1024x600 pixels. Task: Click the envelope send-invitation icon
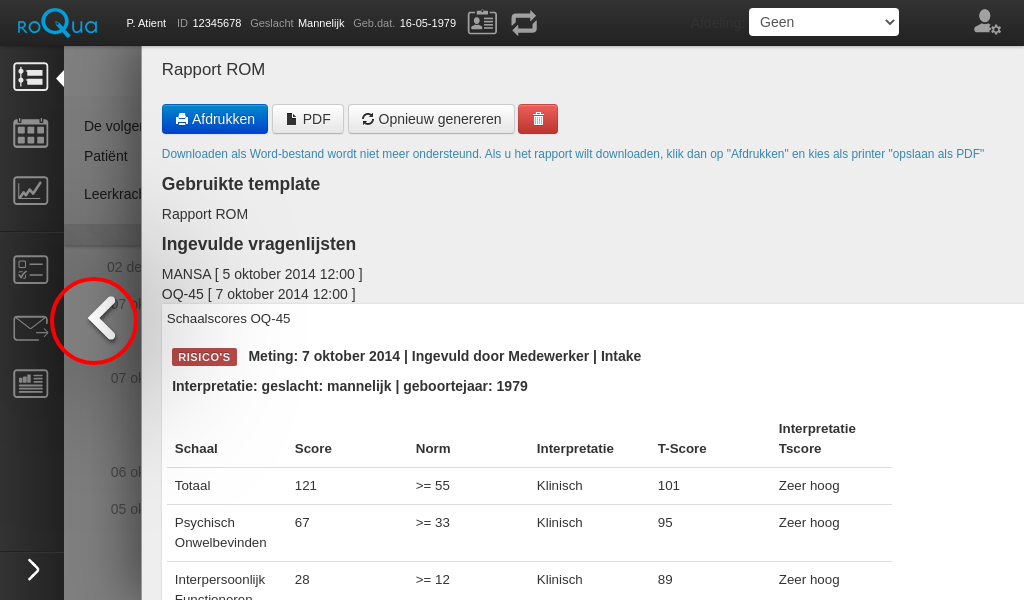click(x=31, y=328)
